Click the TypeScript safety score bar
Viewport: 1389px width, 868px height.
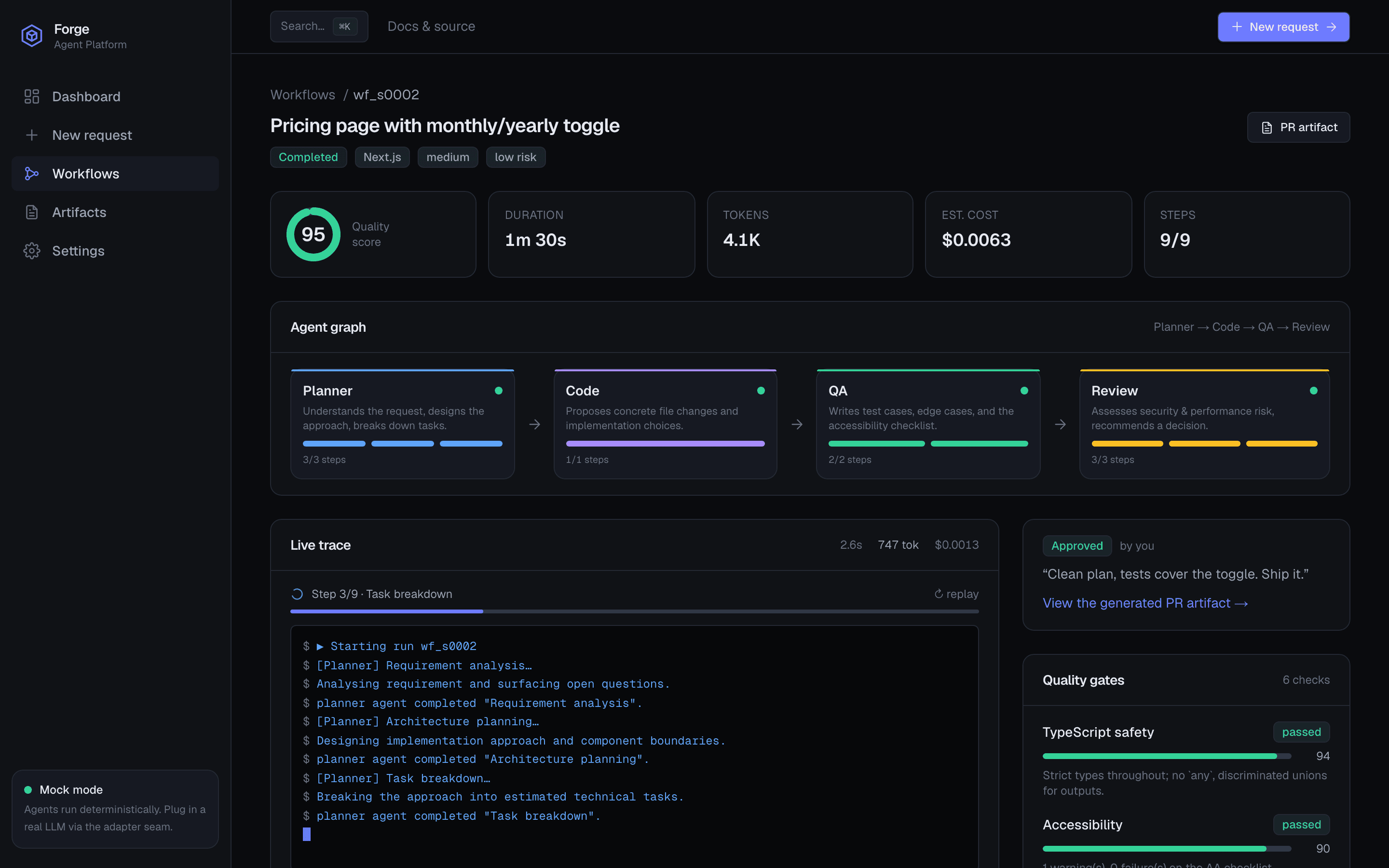coord(1166,756)
